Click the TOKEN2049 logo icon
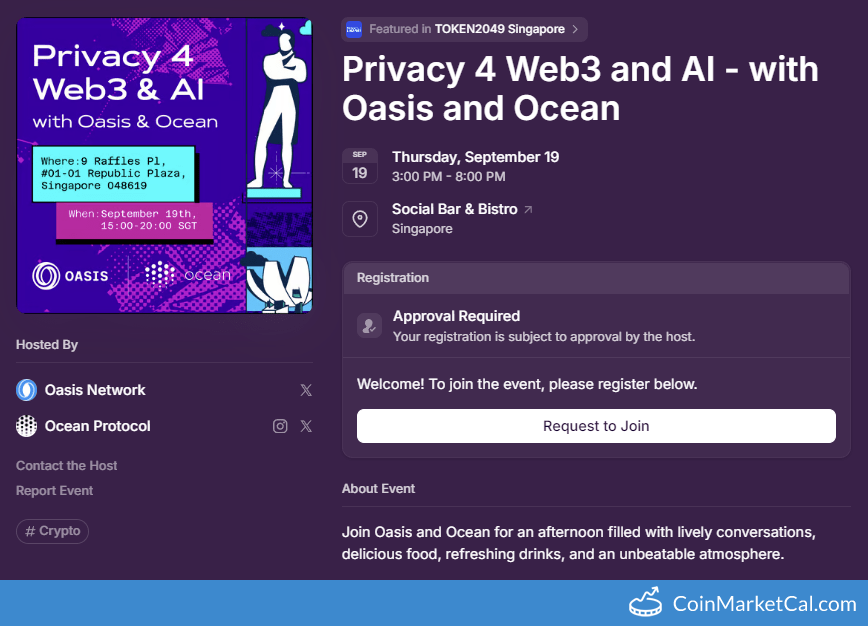 point(354,29)
